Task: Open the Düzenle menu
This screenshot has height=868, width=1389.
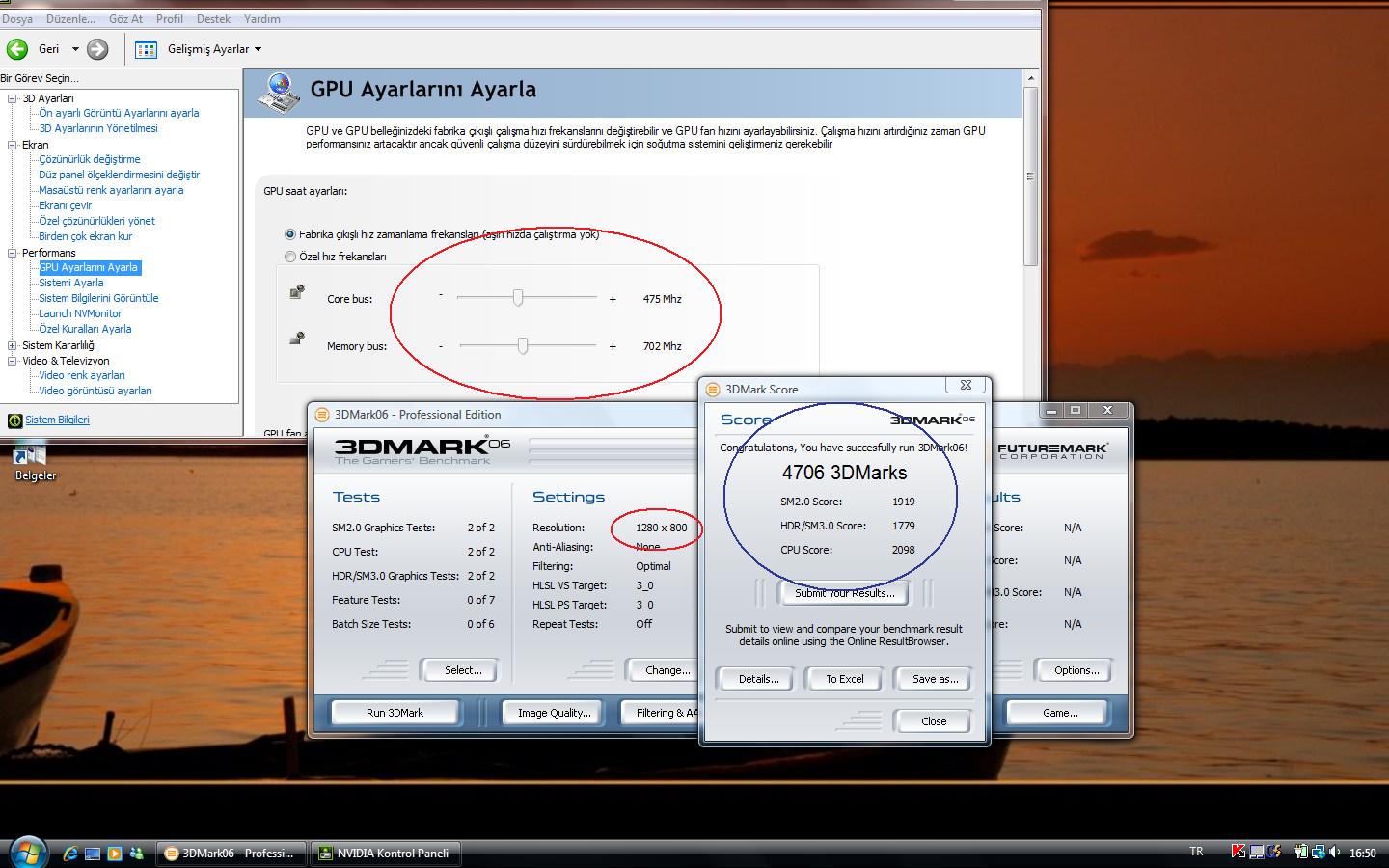Action: [70, 19]
